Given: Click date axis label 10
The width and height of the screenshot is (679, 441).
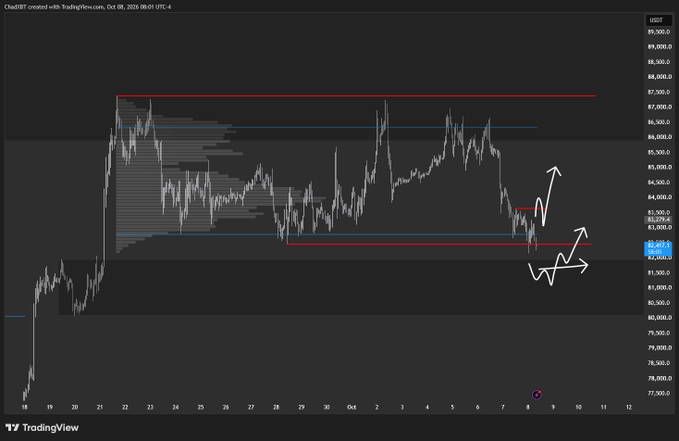Looking at the screenshot, I should tap(579, 407).
